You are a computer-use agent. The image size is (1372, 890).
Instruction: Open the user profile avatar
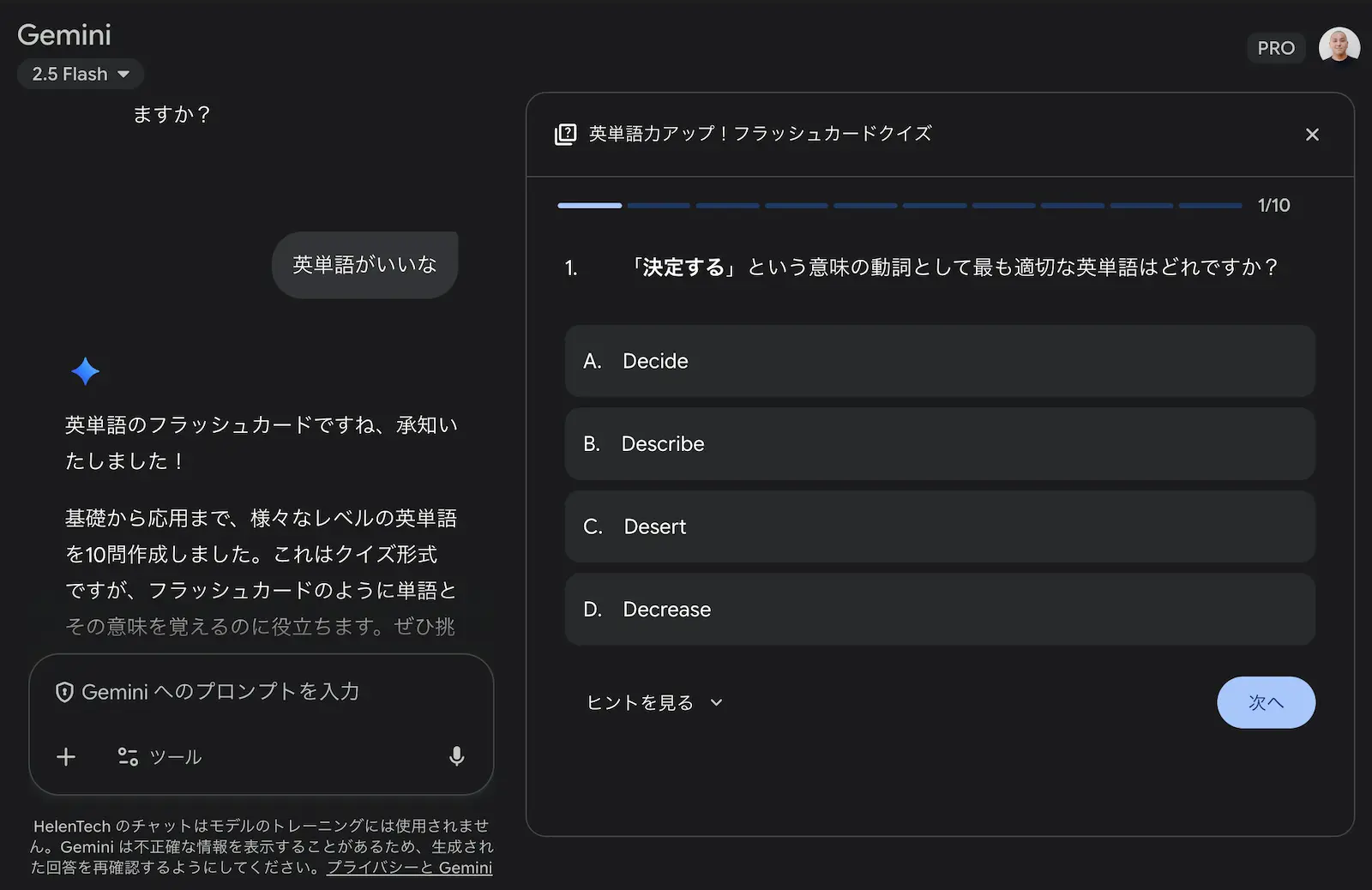click(1339, 47)
